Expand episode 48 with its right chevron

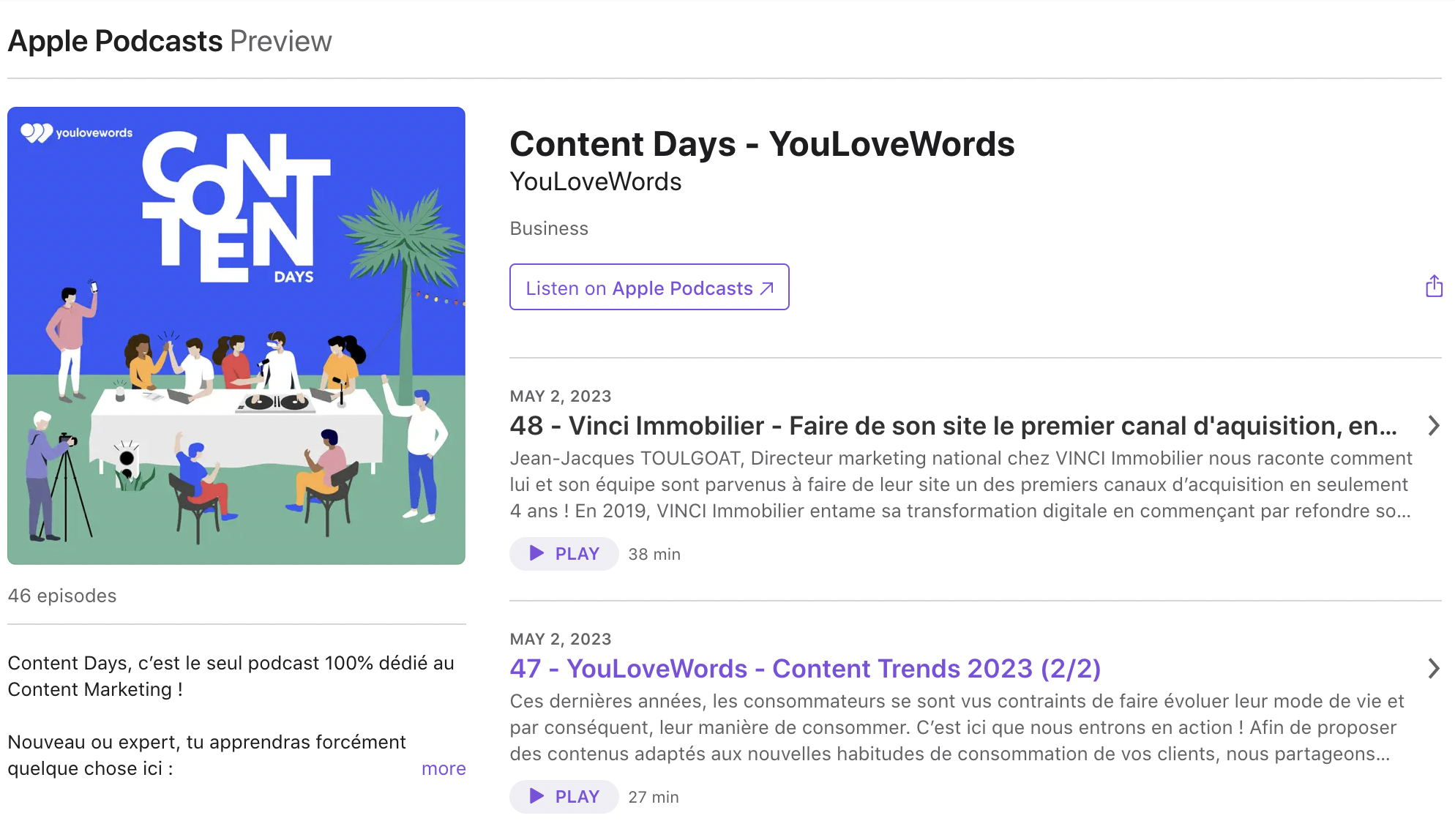pos(1434,426)
